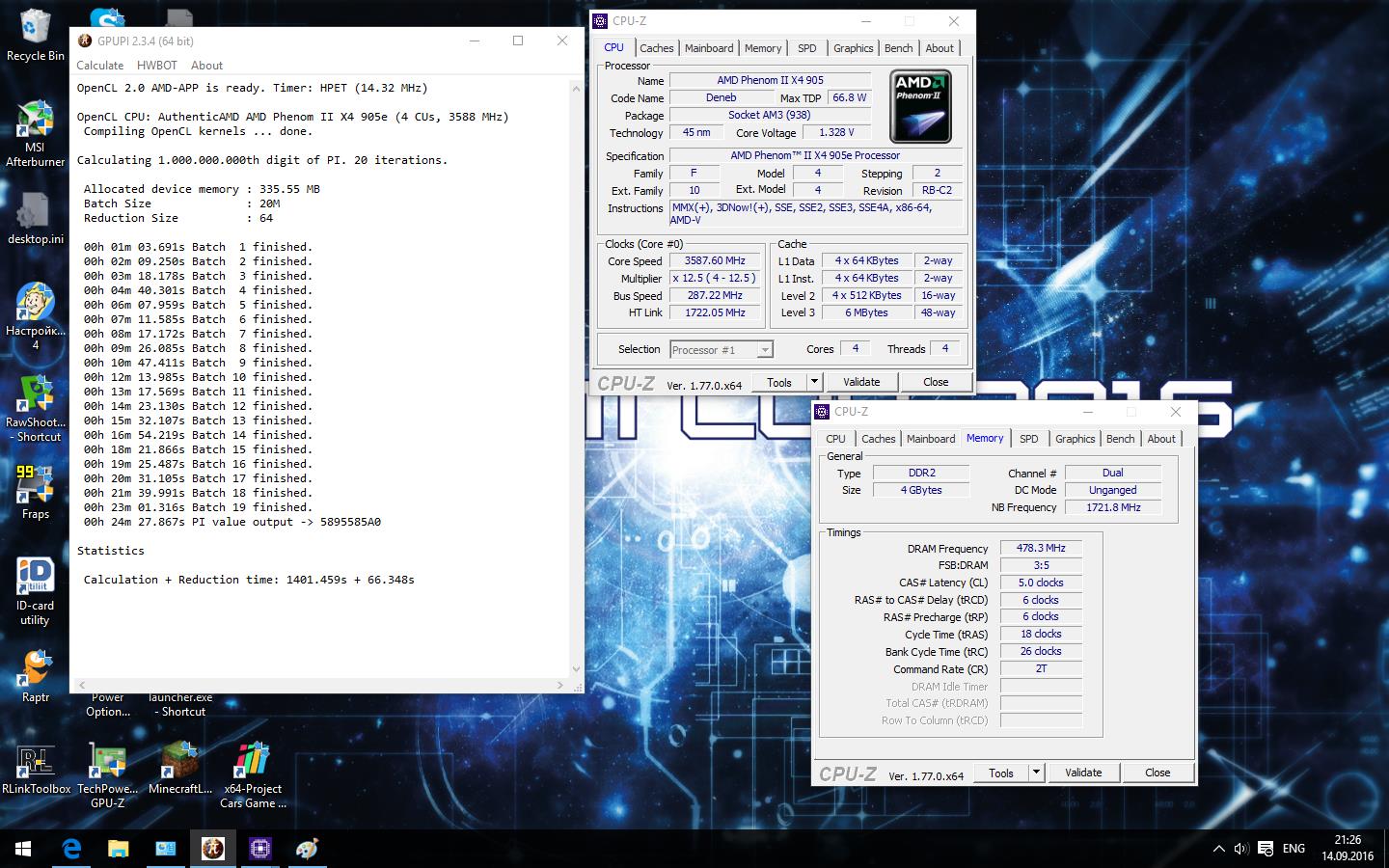Open RLinkToolbox desktop icon
Viewport: 1389px width, 868px height.
coord(36,769)
